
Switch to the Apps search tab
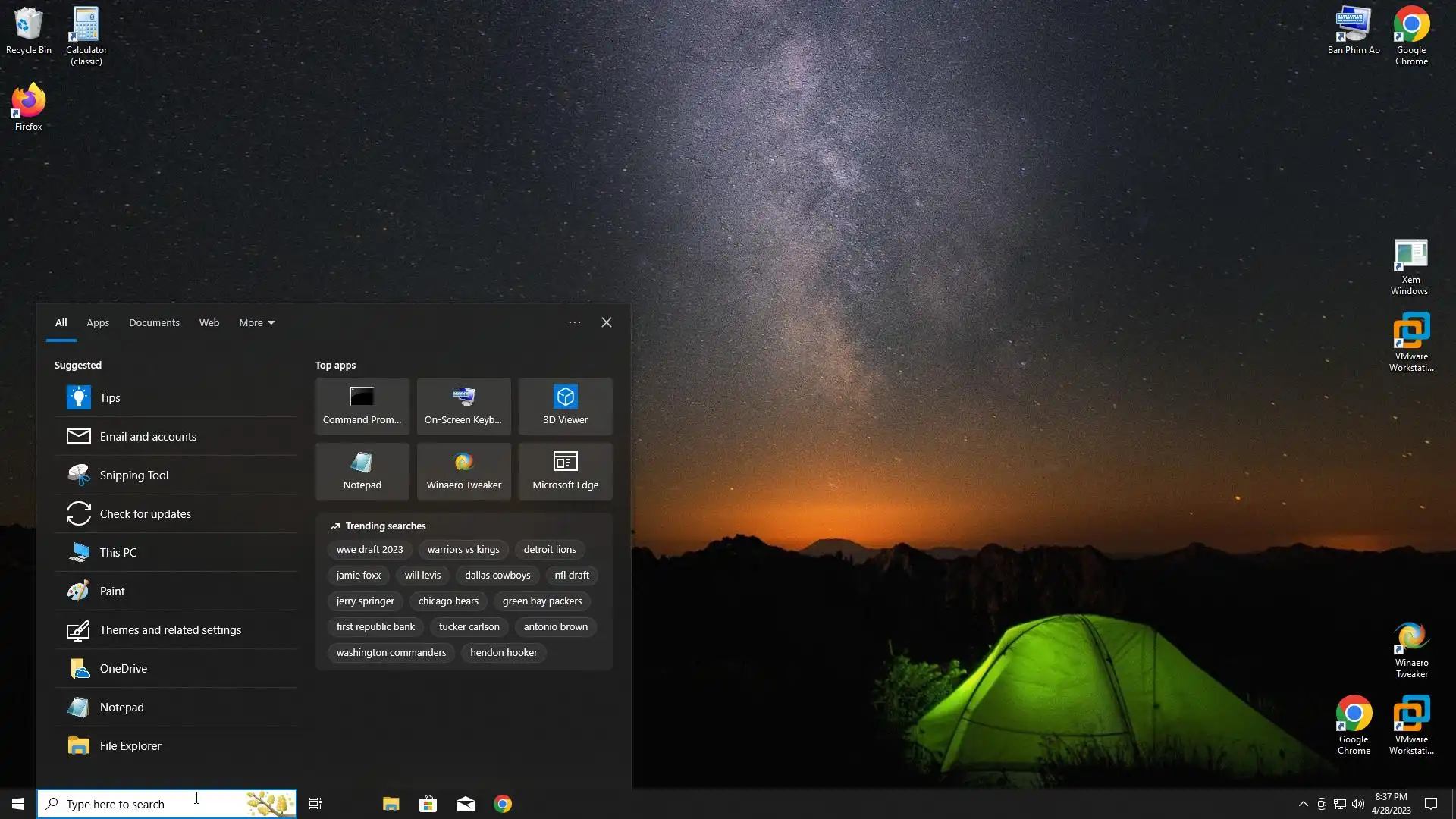tap(98, 322)
